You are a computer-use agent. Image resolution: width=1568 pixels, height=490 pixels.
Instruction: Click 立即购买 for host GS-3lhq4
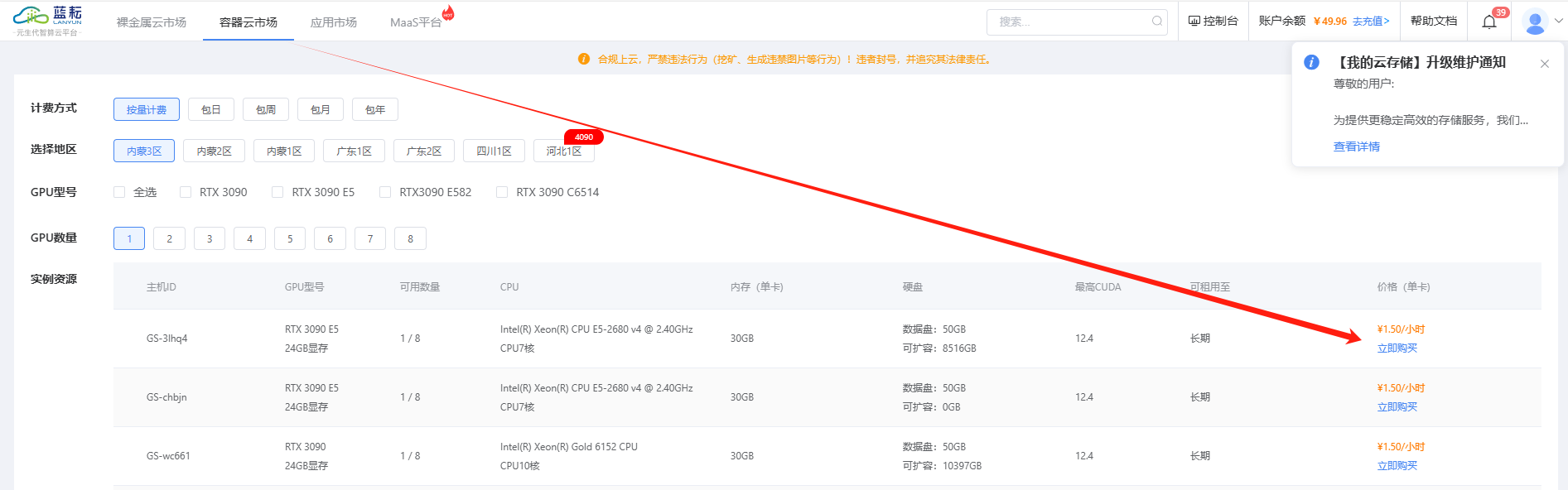tap(1397, 348)
